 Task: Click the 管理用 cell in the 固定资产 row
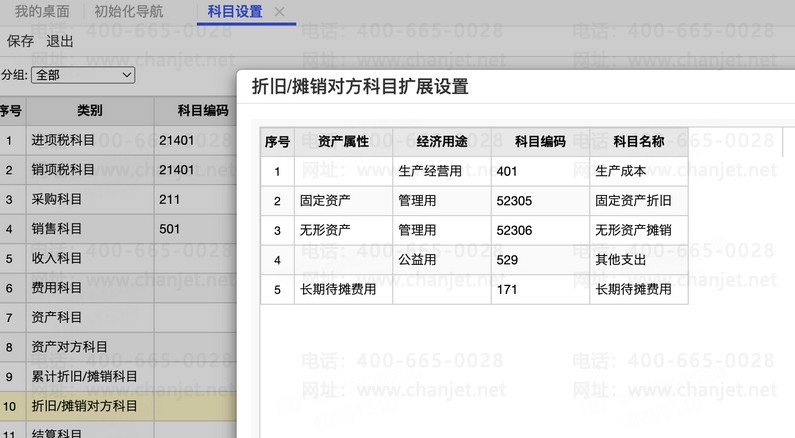(x=442, y=201)
